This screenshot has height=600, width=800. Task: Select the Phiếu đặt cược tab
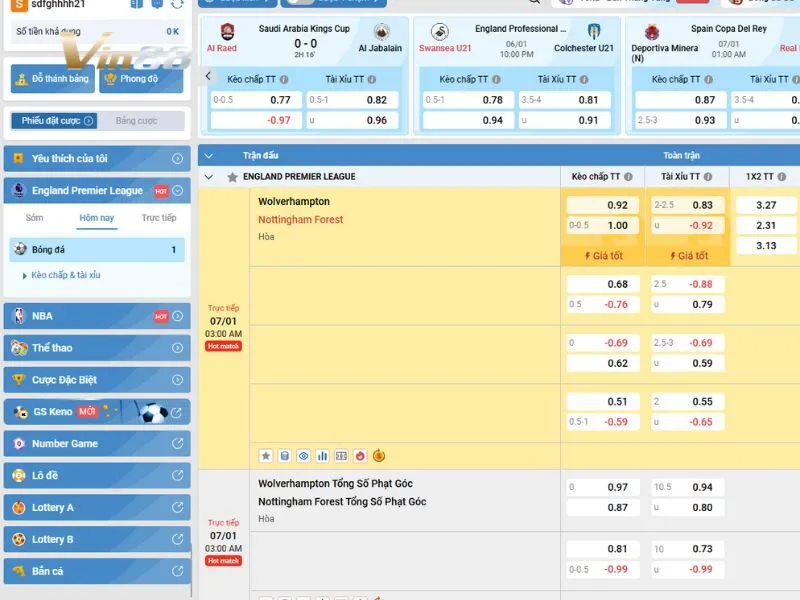[x=54, y=121]
